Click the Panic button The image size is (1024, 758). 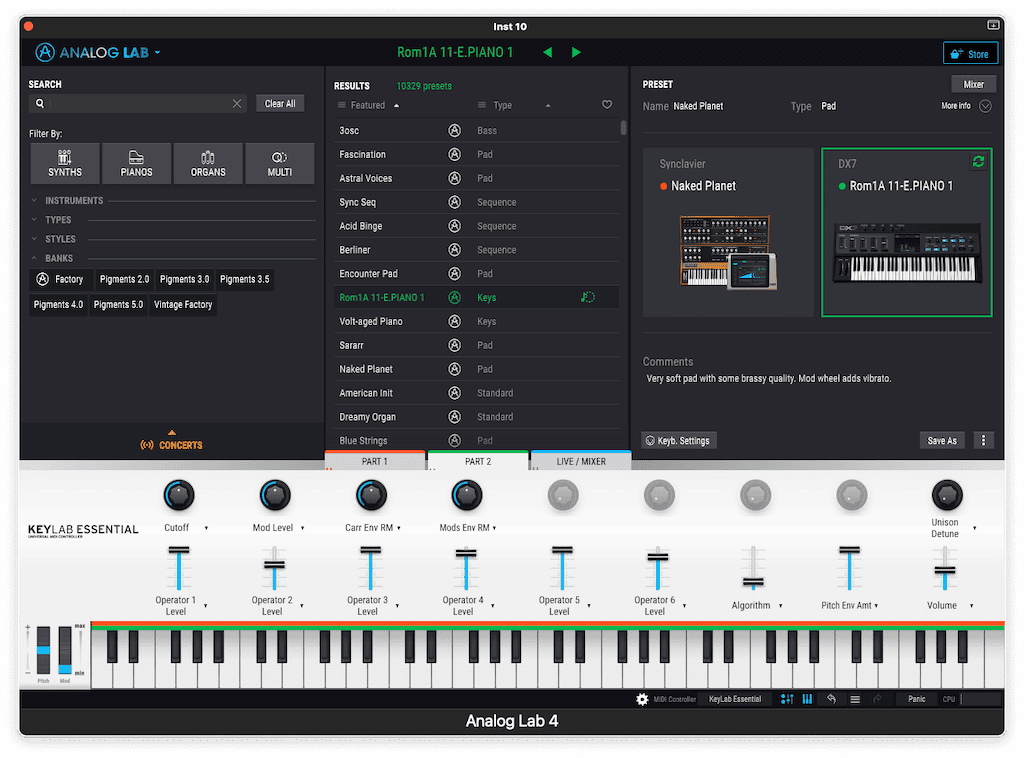(x=916, y=699)
